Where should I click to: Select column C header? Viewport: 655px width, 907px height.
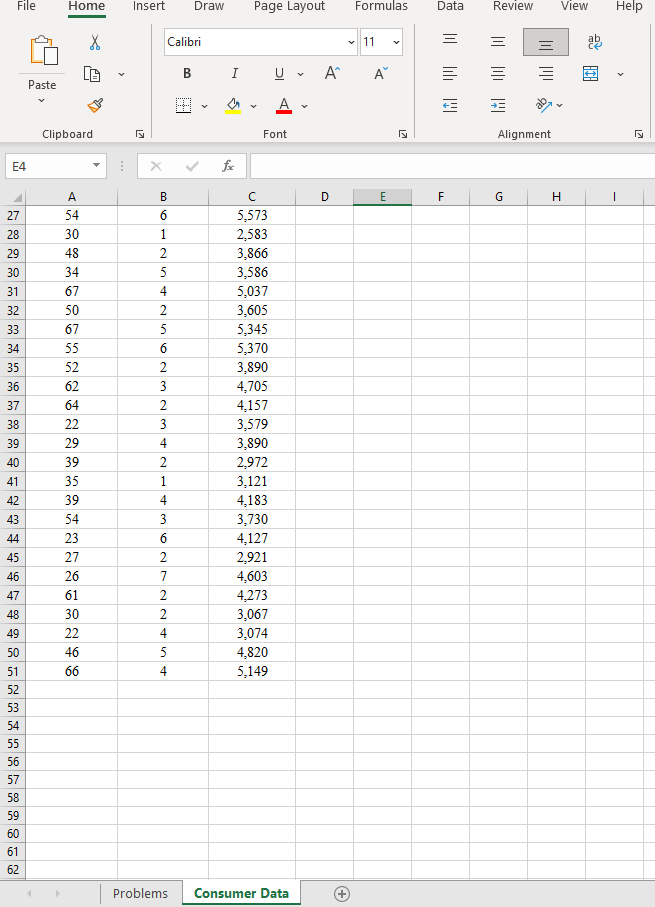(x=252, y=197)
